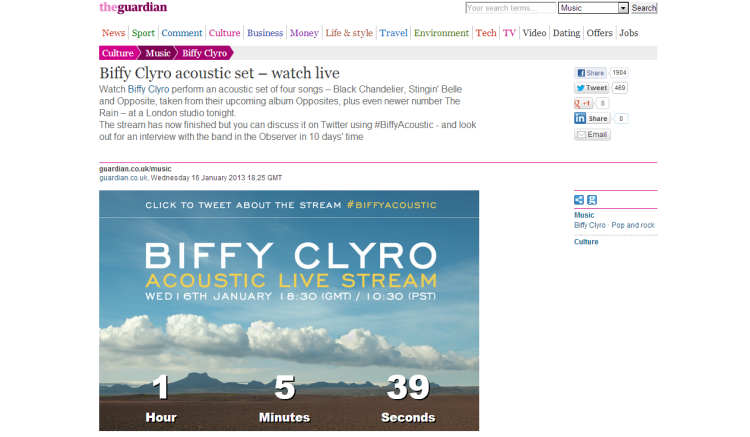Share article on Facebook
Image resolution: width=750 pixels, height=437 pixels.
590,73
